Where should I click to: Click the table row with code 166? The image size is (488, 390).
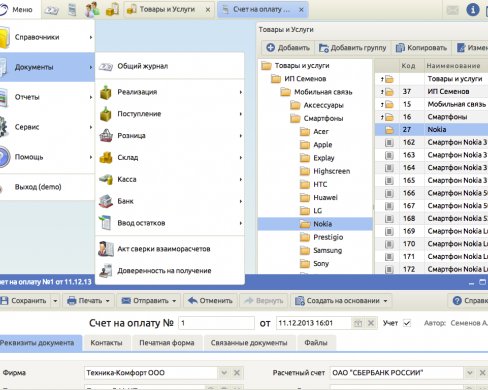coord(432,193)
